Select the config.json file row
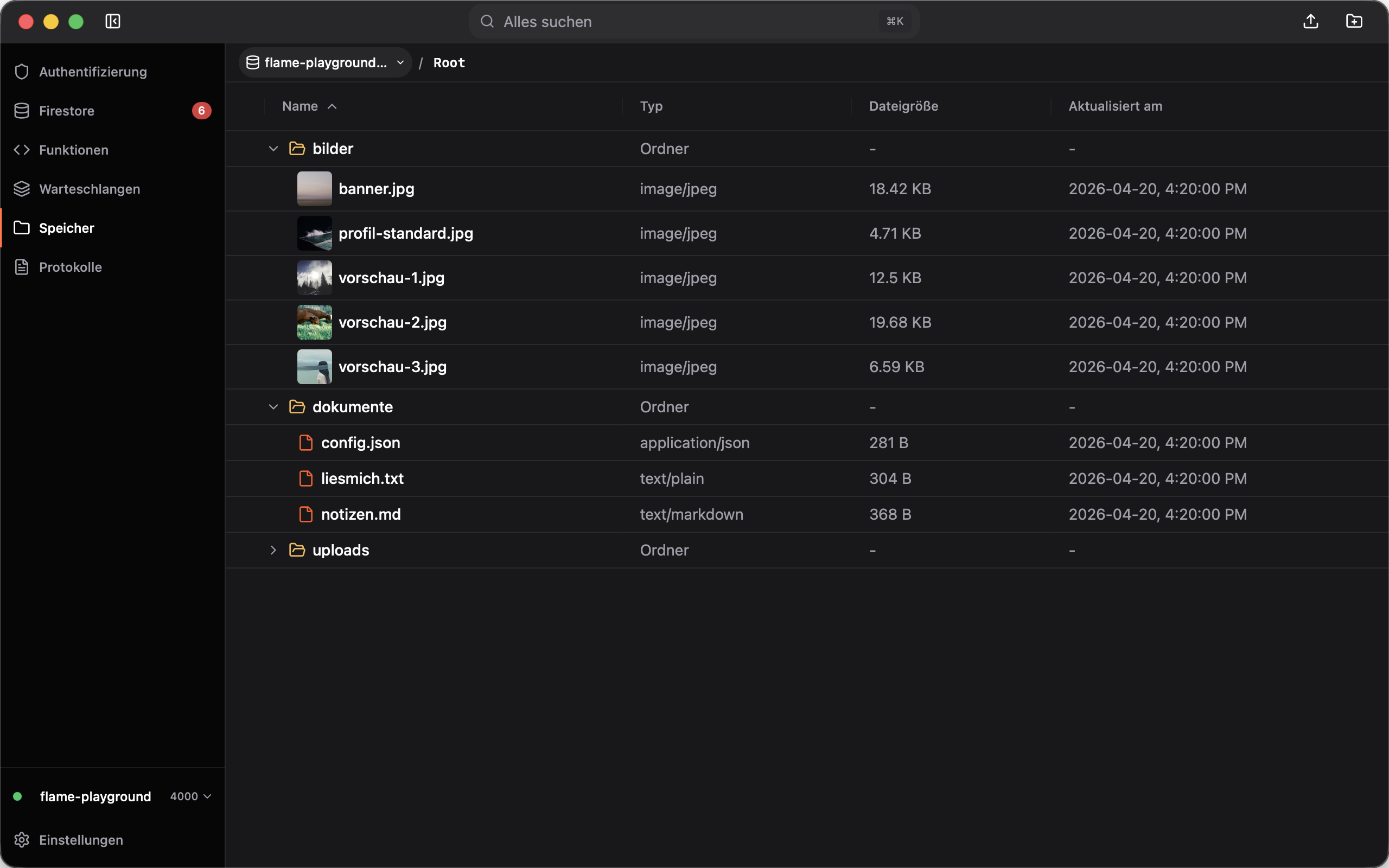 (x=806, y=443)
